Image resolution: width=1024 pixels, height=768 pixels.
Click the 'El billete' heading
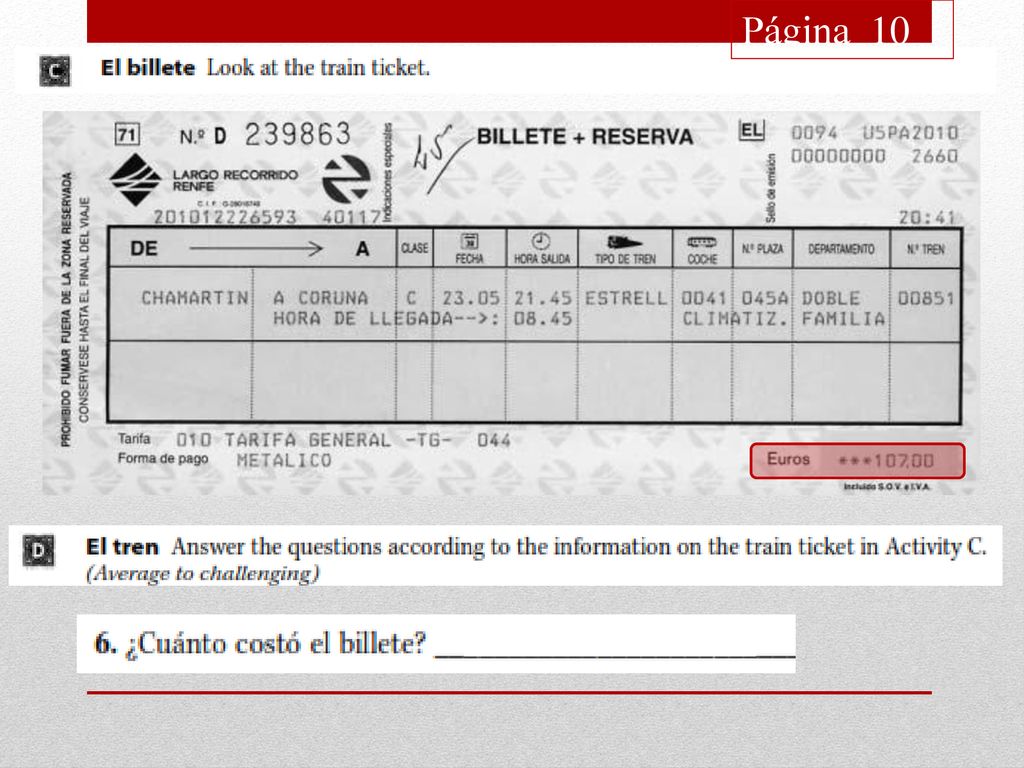point(148,68)
